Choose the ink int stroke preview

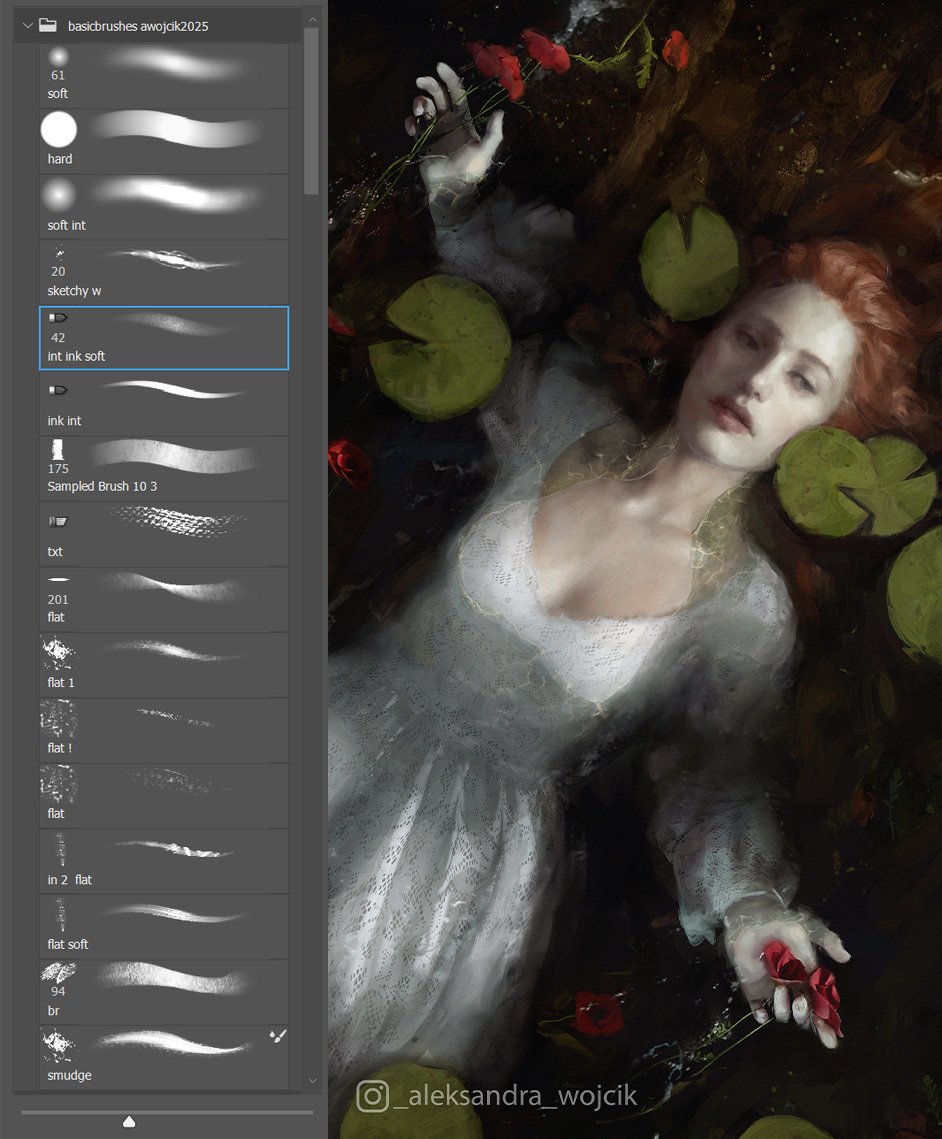coord(174,390)
